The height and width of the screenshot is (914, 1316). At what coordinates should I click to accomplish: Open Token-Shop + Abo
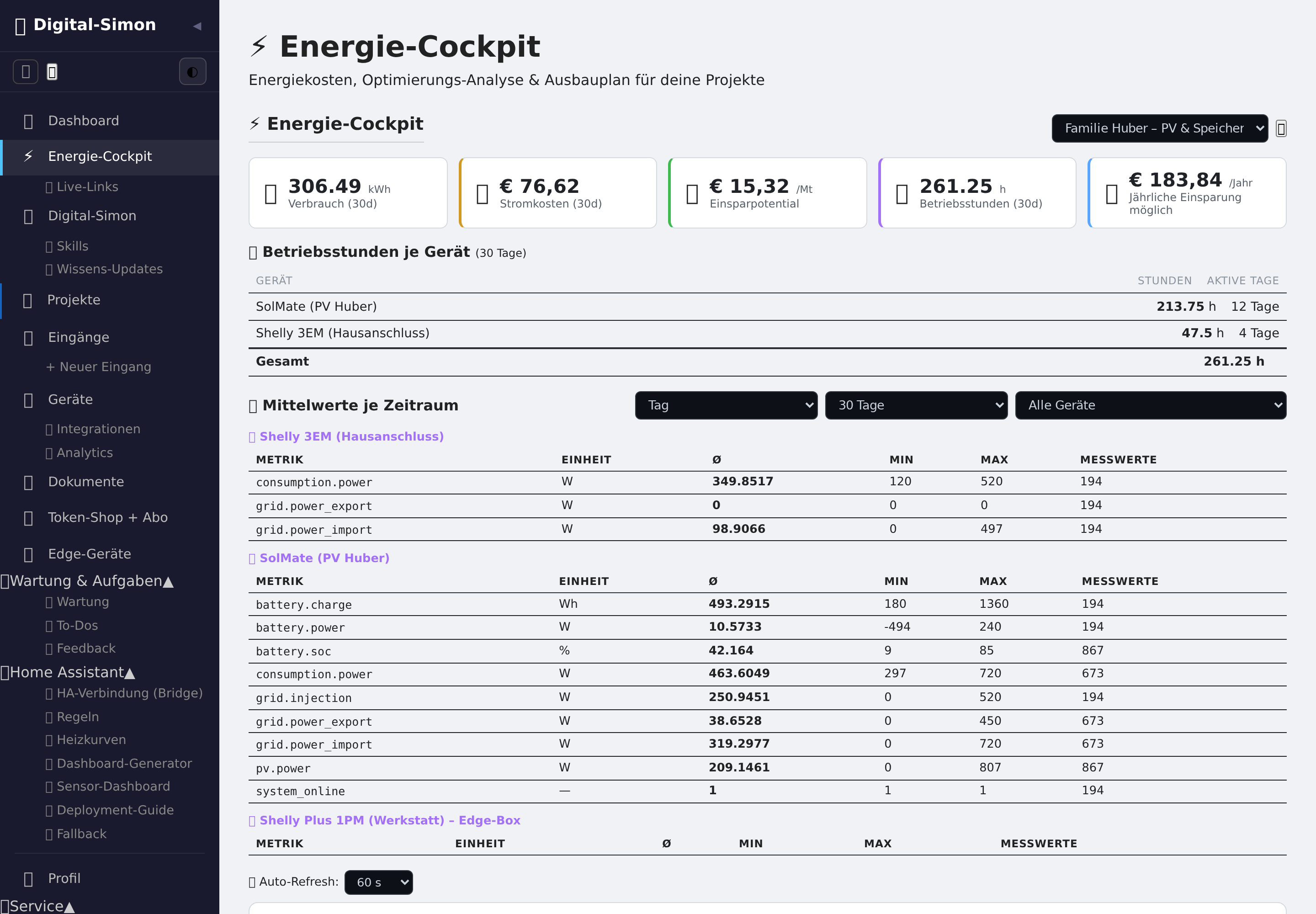(x=110, y=517)
